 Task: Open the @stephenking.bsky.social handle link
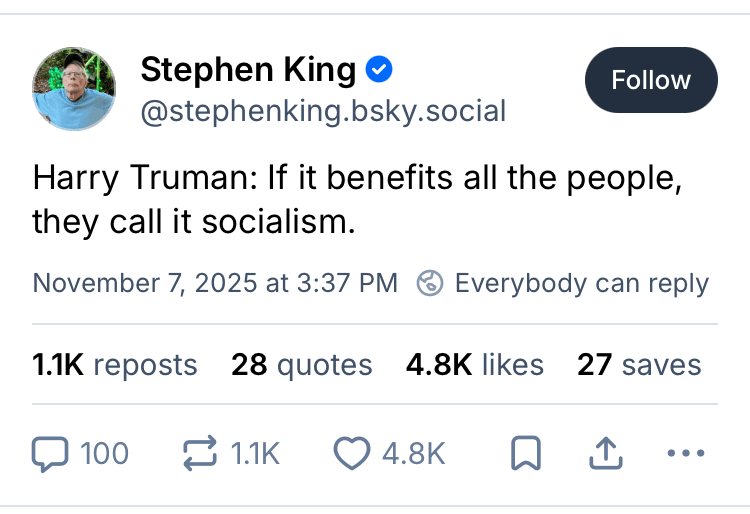(x=322, y=110)
